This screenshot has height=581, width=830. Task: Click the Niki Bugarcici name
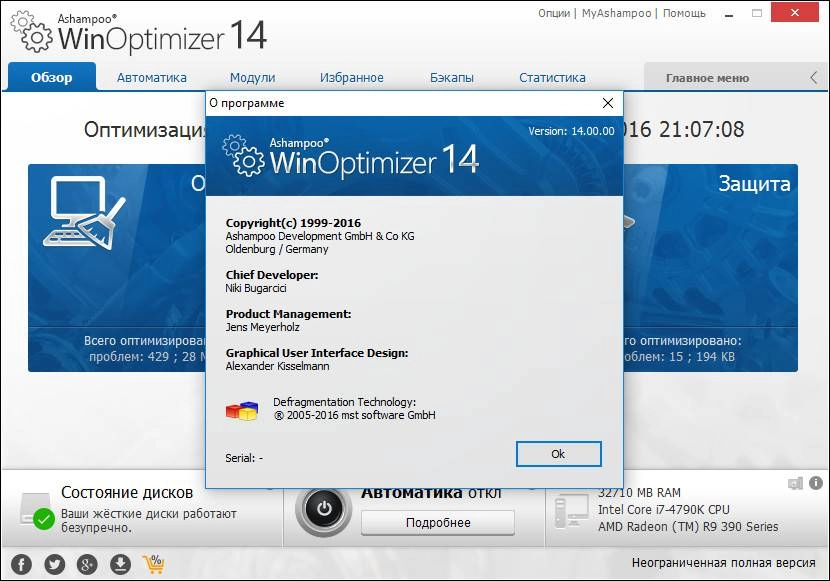(x=256, y=288)
